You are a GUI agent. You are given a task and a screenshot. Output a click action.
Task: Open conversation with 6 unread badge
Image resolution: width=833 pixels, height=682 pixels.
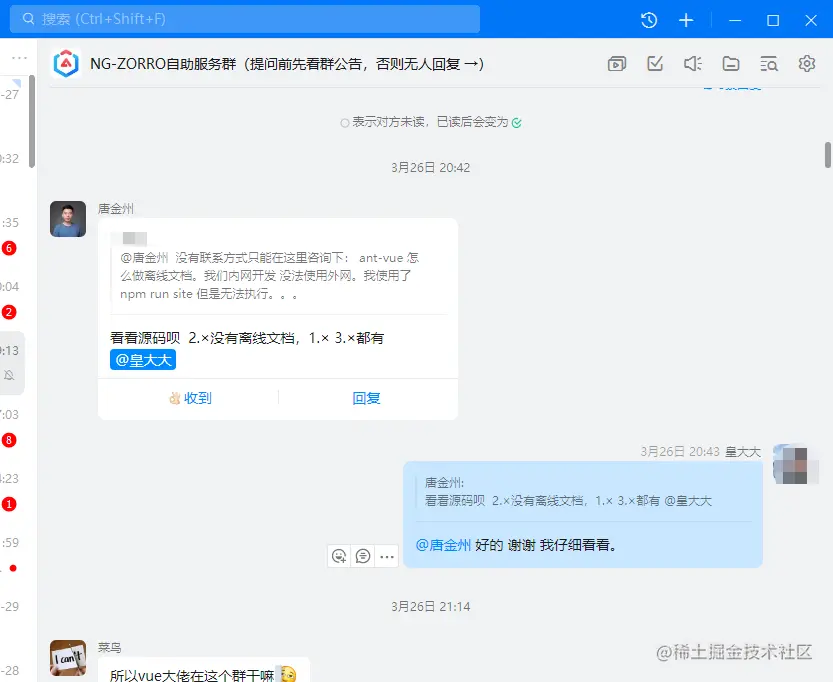click(x=9, y=248)
